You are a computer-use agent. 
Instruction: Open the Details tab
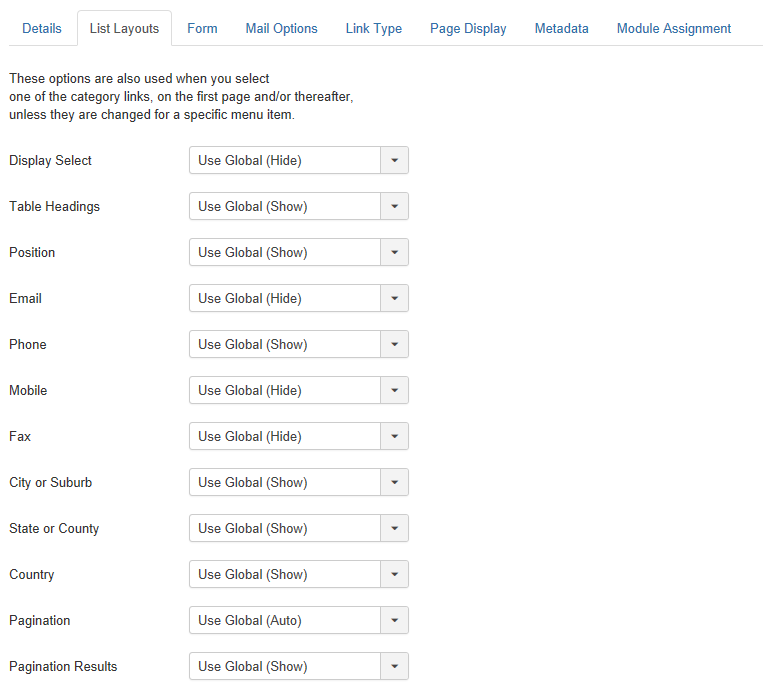42,28
